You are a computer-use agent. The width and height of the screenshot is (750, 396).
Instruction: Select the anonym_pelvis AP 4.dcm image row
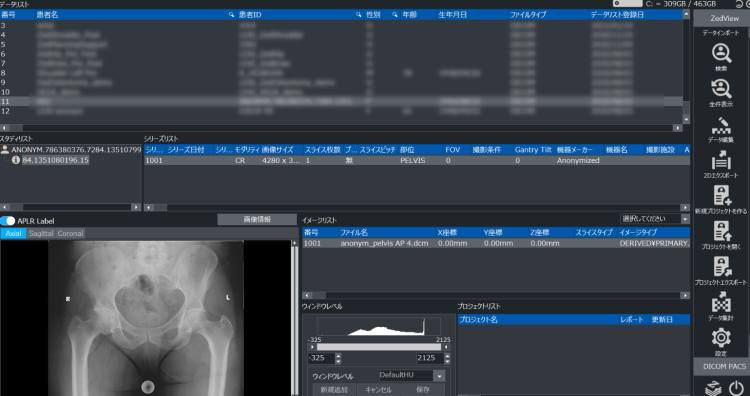[496, 243]
